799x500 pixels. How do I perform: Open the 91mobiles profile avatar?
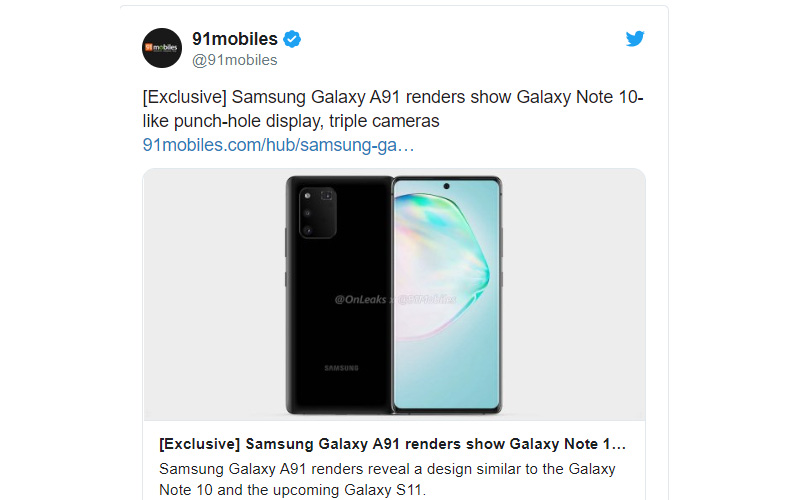pyautogui.click(x=162, y=48)
